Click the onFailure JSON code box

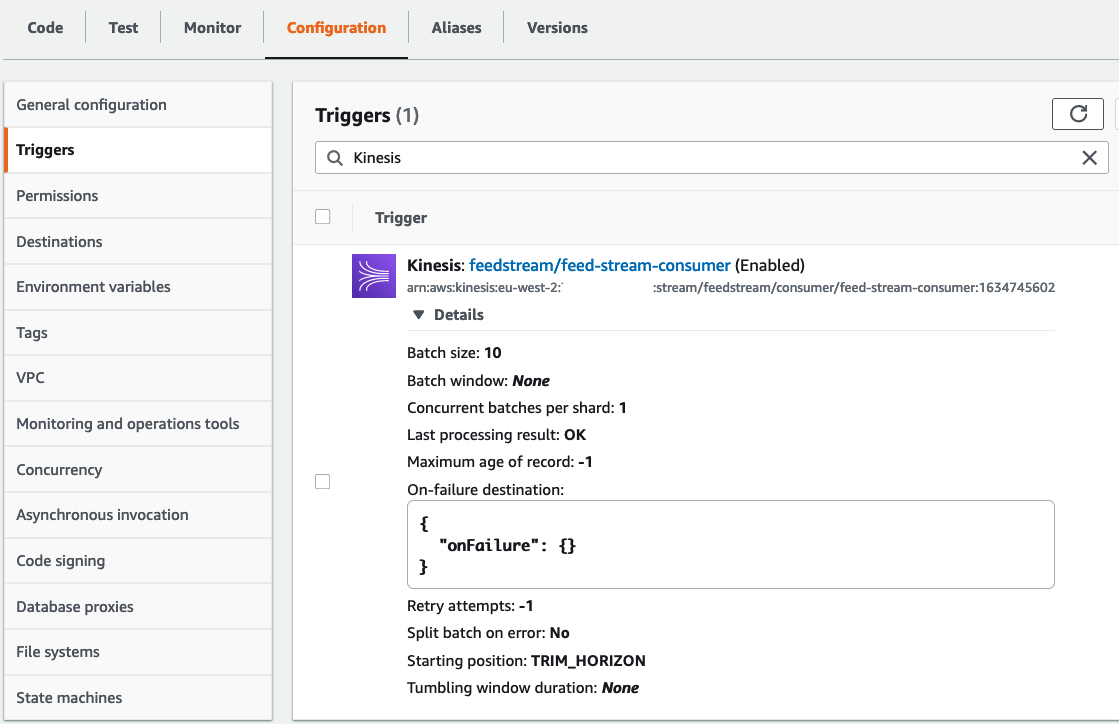731,544
